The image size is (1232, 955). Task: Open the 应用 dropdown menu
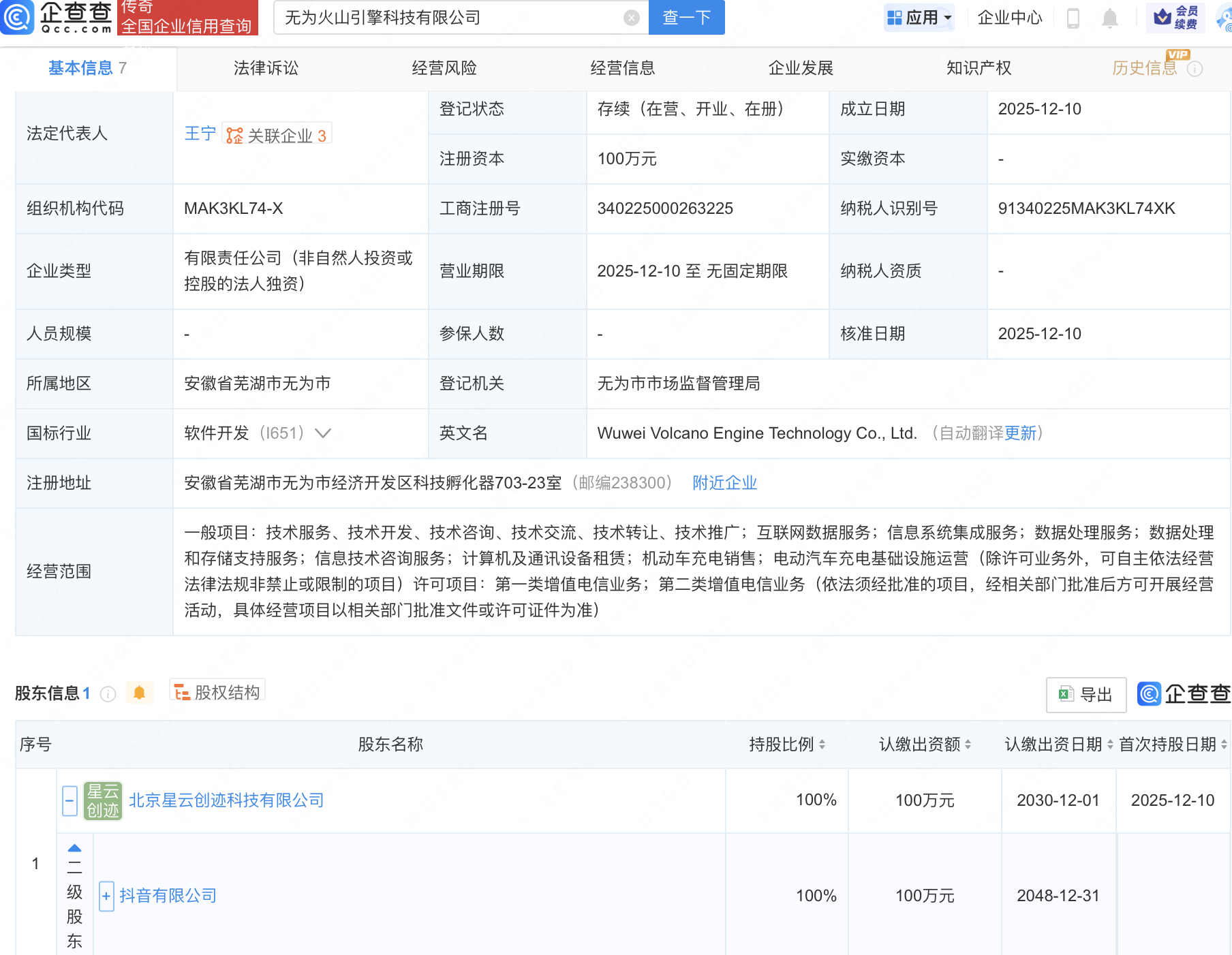[919, 18]
